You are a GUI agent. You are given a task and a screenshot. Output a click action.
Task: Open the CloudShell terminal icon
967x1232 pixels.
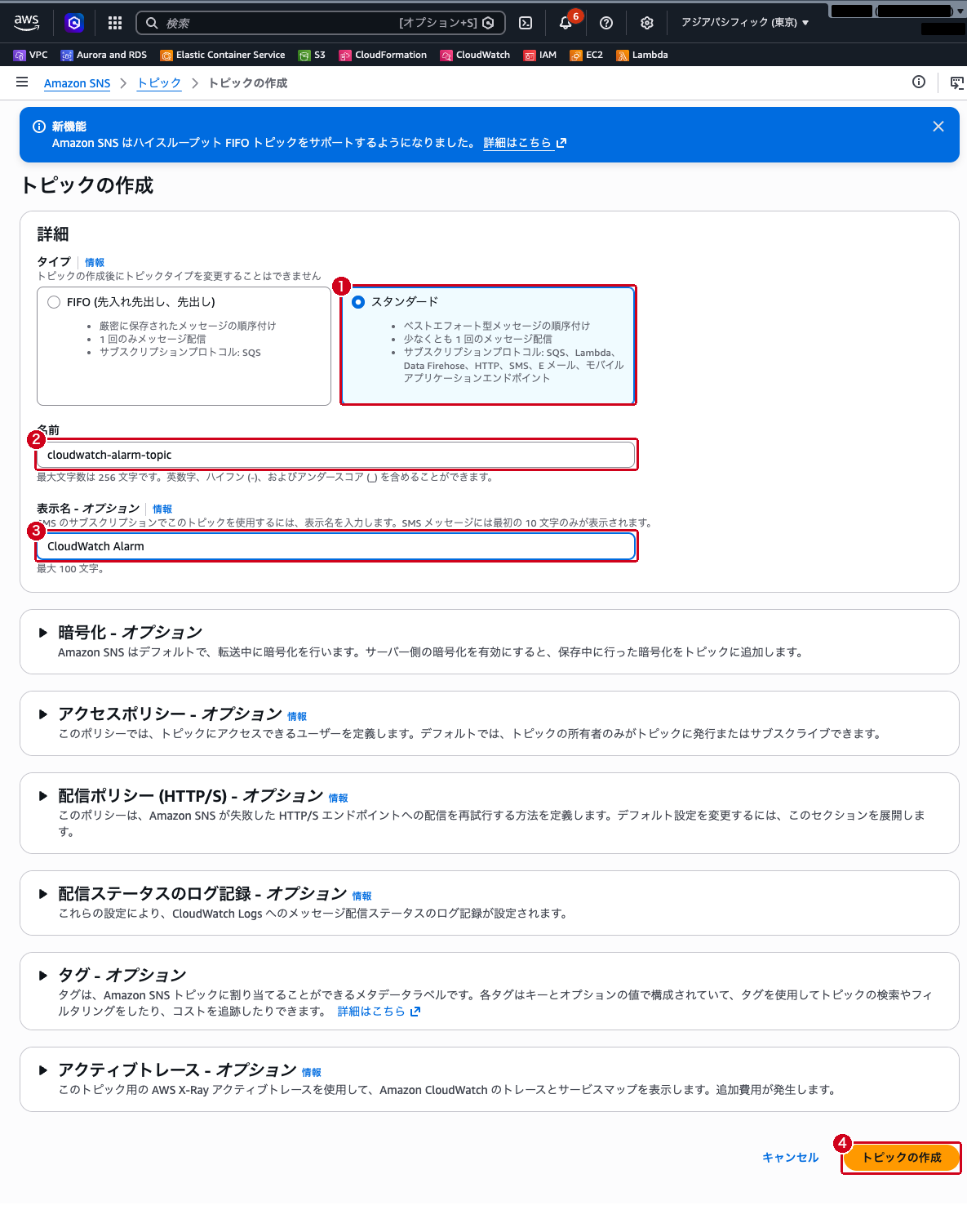[526, 23]
